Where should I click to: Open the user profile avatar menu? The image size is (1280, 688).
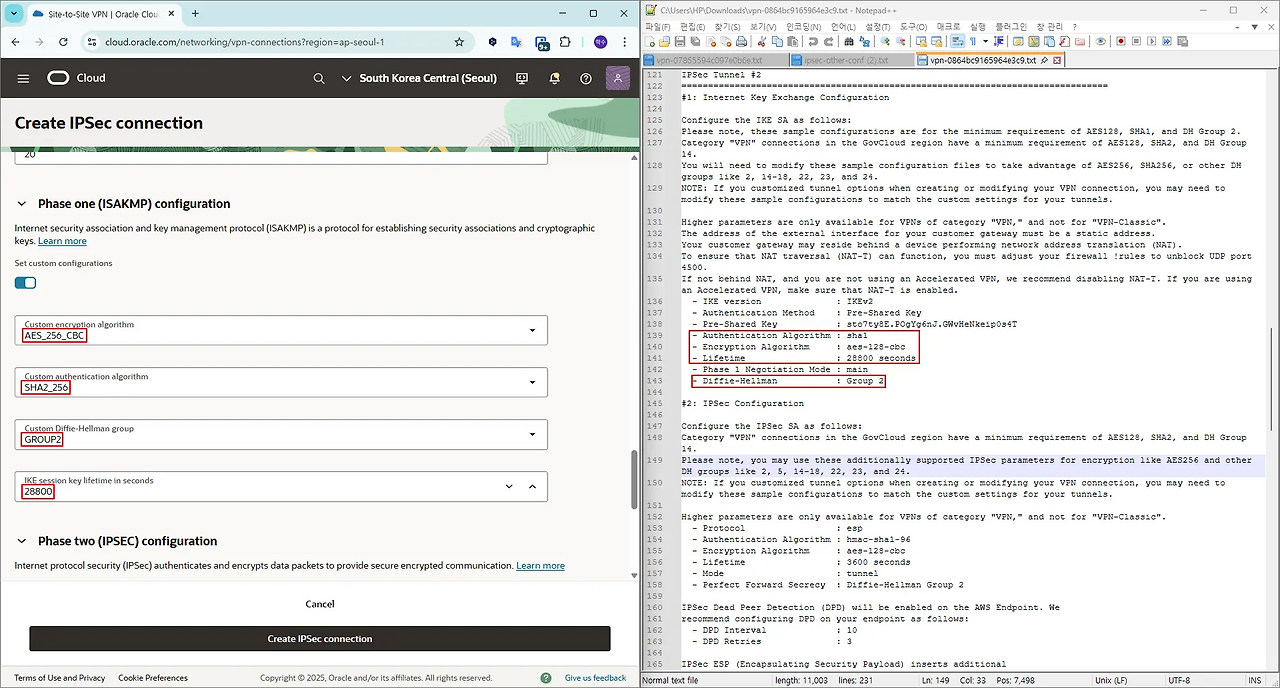(618, 78)
